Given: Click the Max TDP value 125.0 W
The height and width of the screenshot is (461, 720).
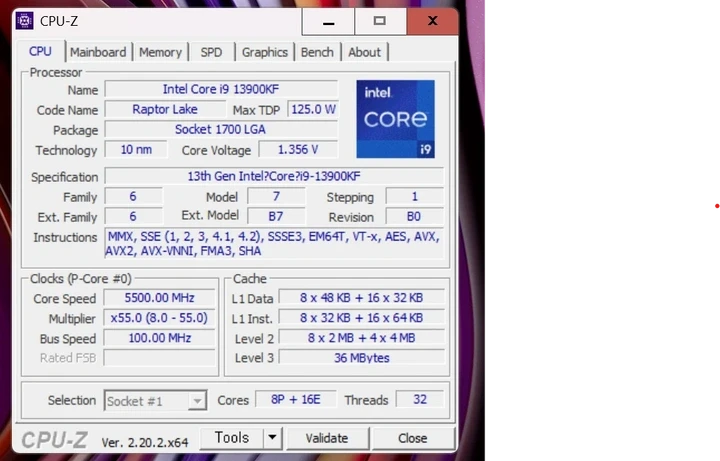Looking at the screenshot, I should pyautogui.click(x=313, y=109).
